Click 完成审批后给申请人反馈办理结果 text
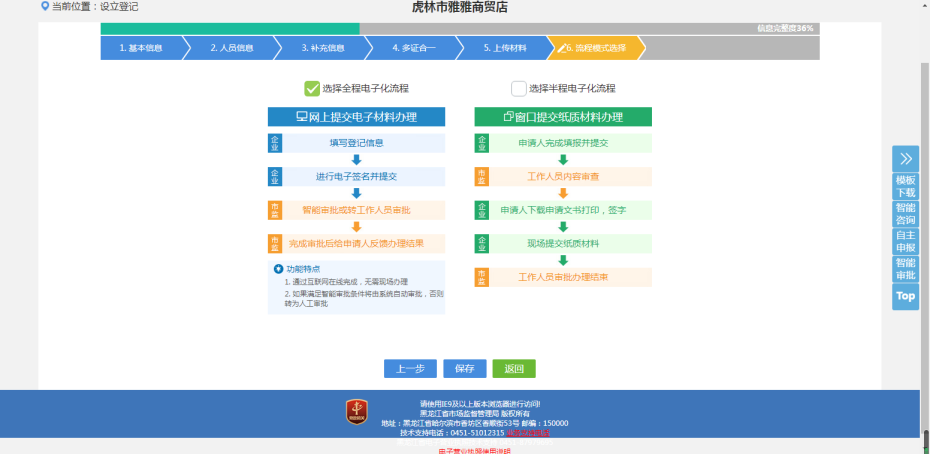Image resolution: width=930 pixels, height=455 pixels. pos(356,244)
